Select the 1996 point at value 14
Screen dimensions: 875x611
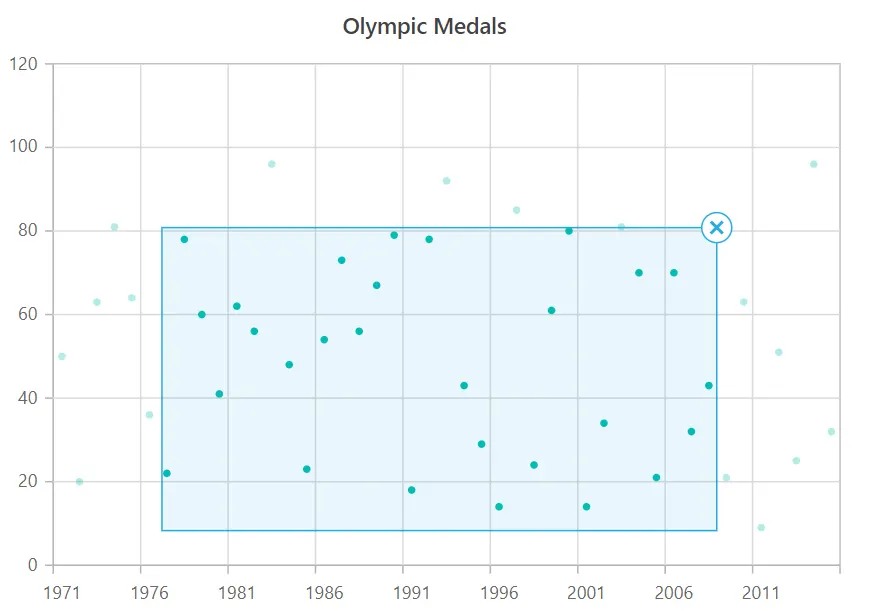pyautogui.click(x=499, y=507)
